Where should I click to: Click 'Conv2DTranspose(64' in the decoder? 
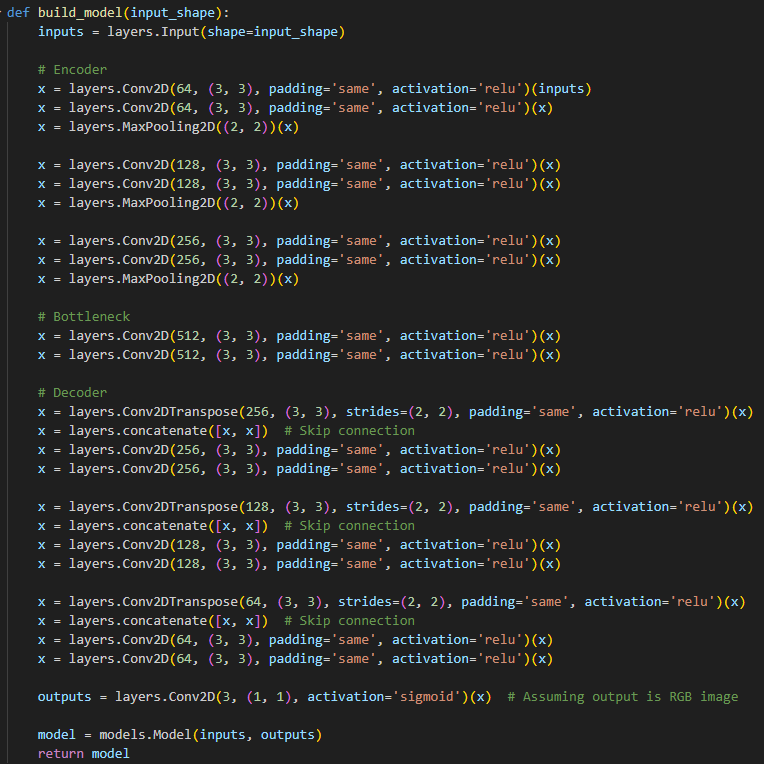[x=191, y=602]
